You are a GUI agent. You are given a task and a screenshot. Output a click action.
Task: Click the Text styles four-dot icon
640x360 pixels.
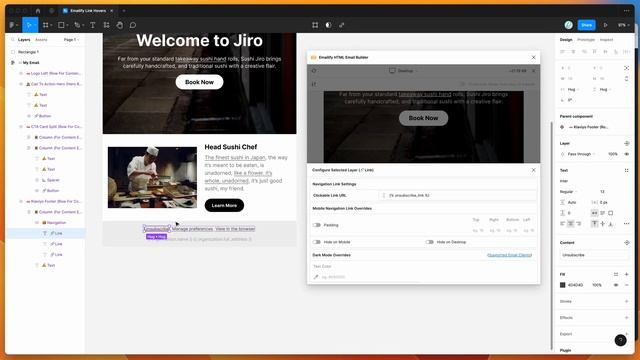[x=627, y=170]
